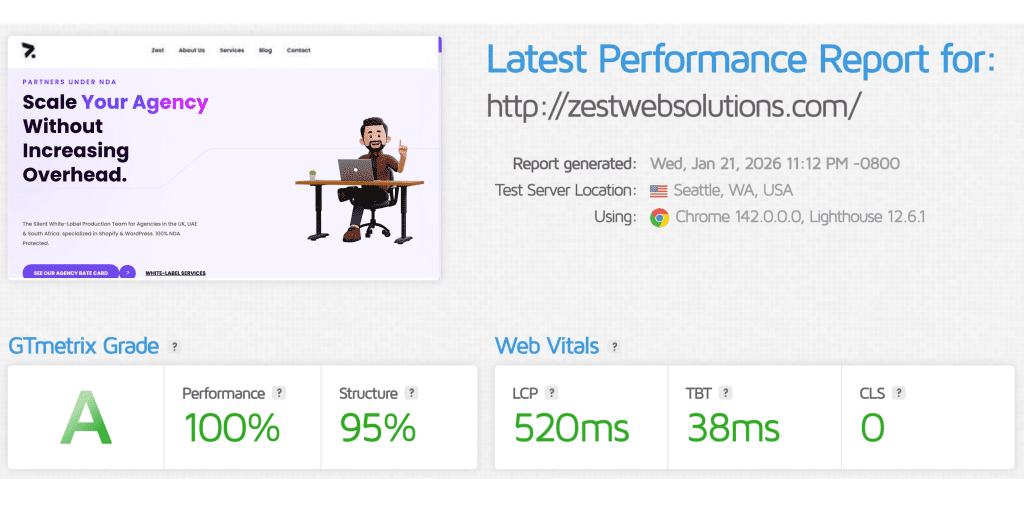Open the White-Label Services link
The width and height of the screenshot is (1024, 512).
tap(175, 272)
